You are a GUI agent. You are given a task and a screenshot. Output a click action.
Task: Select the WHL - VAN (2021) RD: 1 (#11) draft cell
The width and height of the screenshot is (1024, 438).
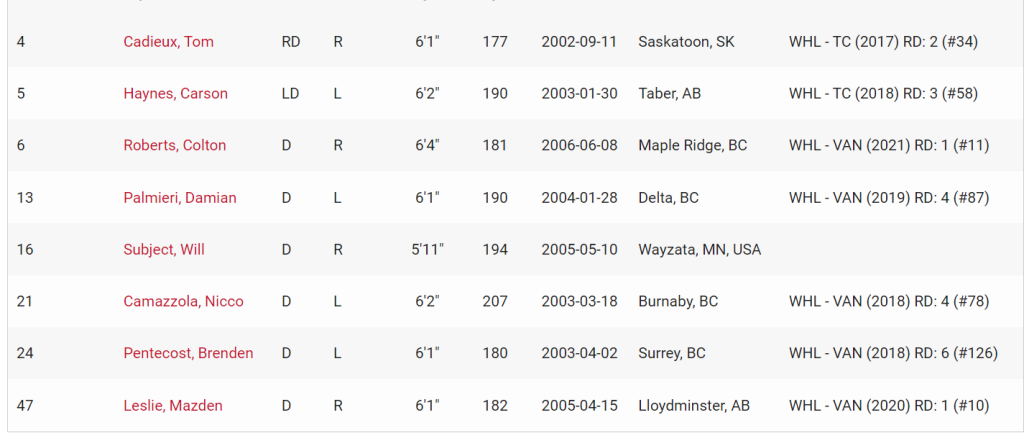pos(889,145)
